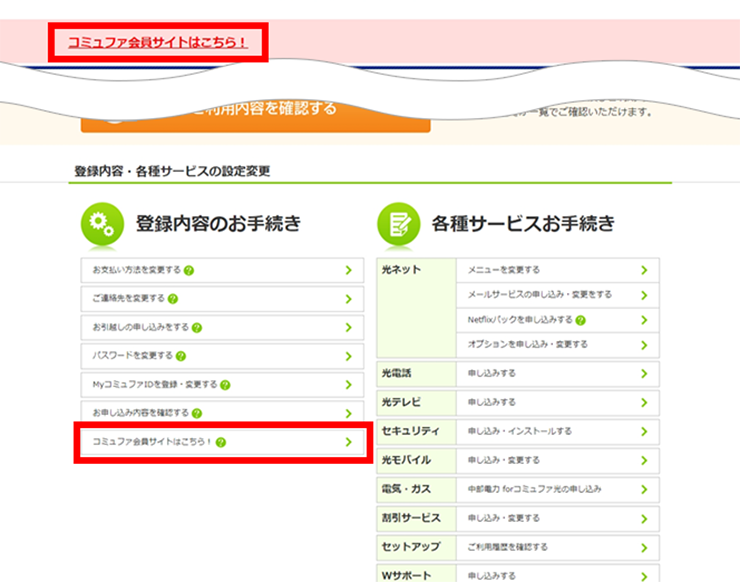740x582 pixels.
Task: Open 中部電力 forコミュファ光の申し込み
Action: (558, 489)
